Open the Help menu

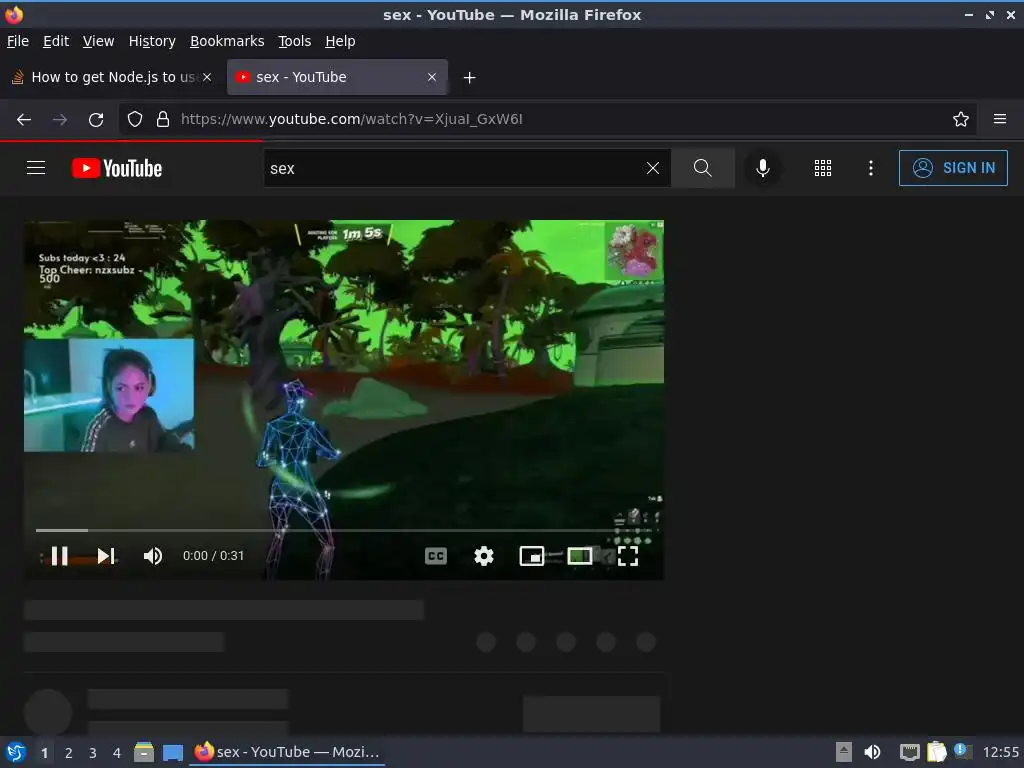point(340,41)
